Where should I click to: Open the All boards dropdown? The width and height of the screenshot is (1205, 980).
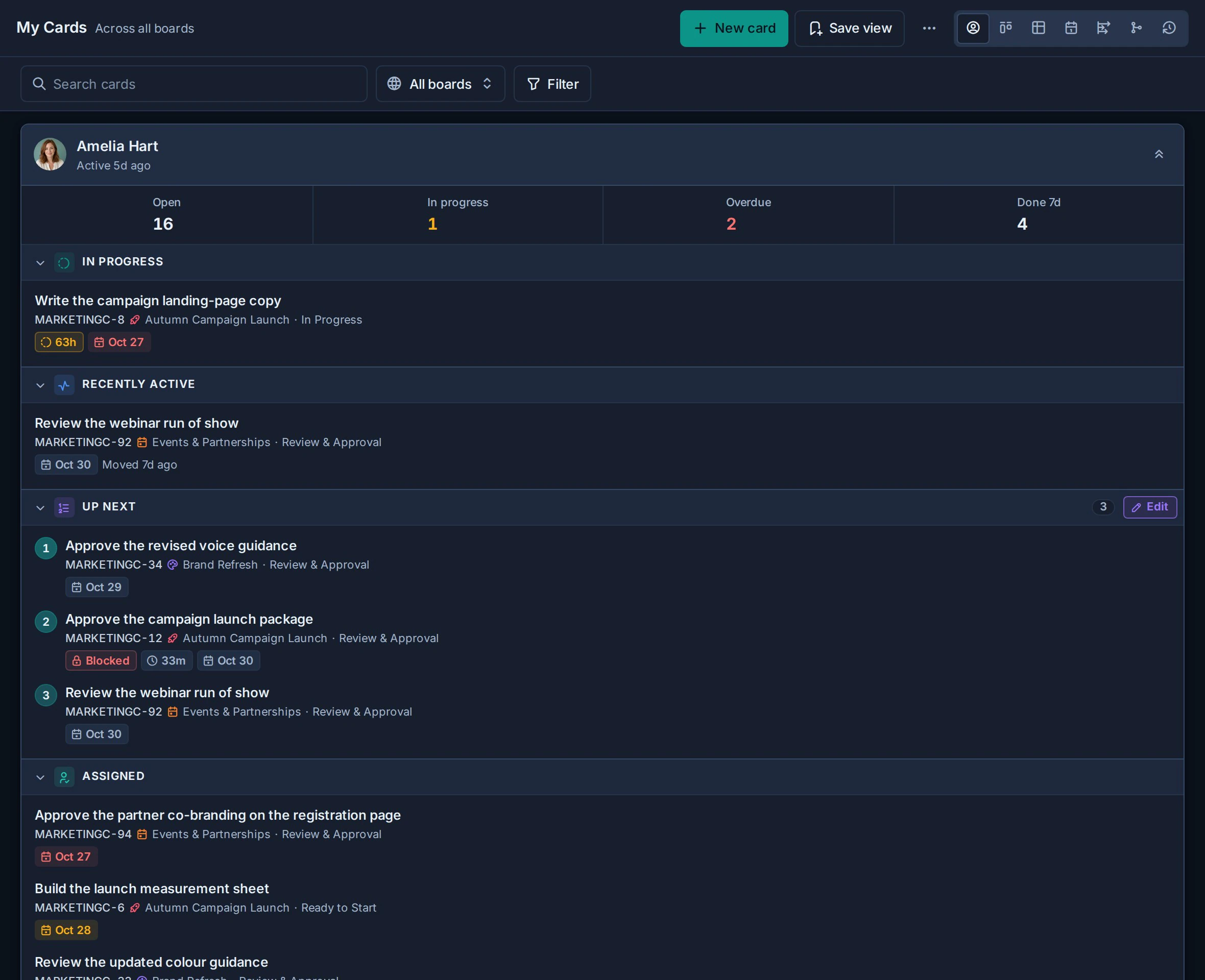(x=441, y=84)
